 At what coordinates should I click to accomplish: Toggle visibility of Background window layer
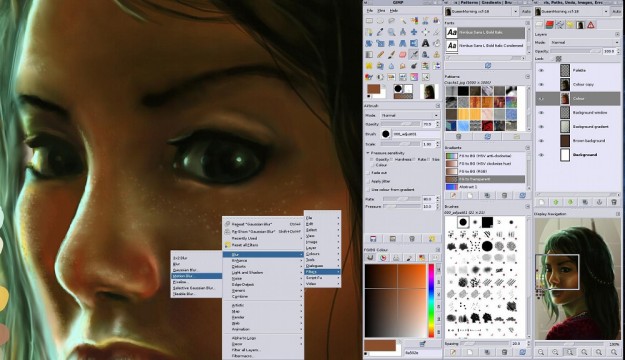point(541,113)
